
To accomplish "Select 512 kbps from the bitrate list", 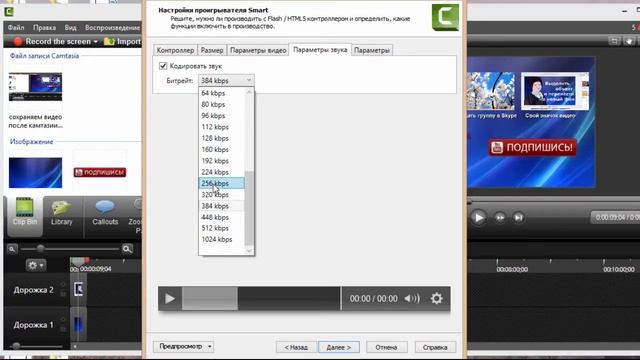I will [221, 228].
